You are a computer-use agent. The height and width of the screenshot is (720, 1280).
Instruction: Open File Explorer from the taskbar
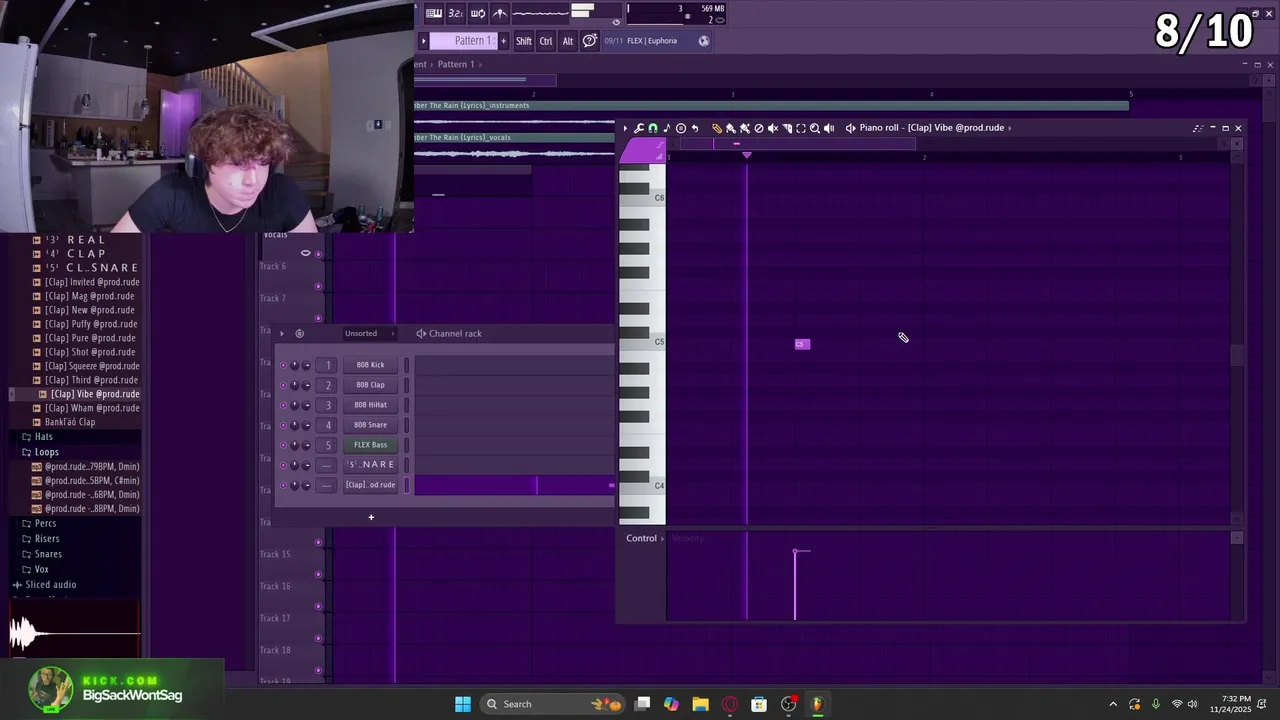pyautogui.click(x=700, y=704)
